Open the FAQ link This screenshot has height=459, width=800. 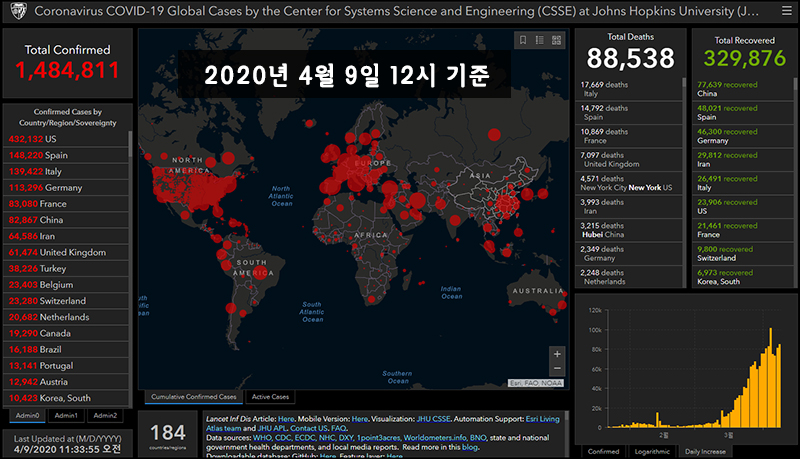[x=339, y=428]
